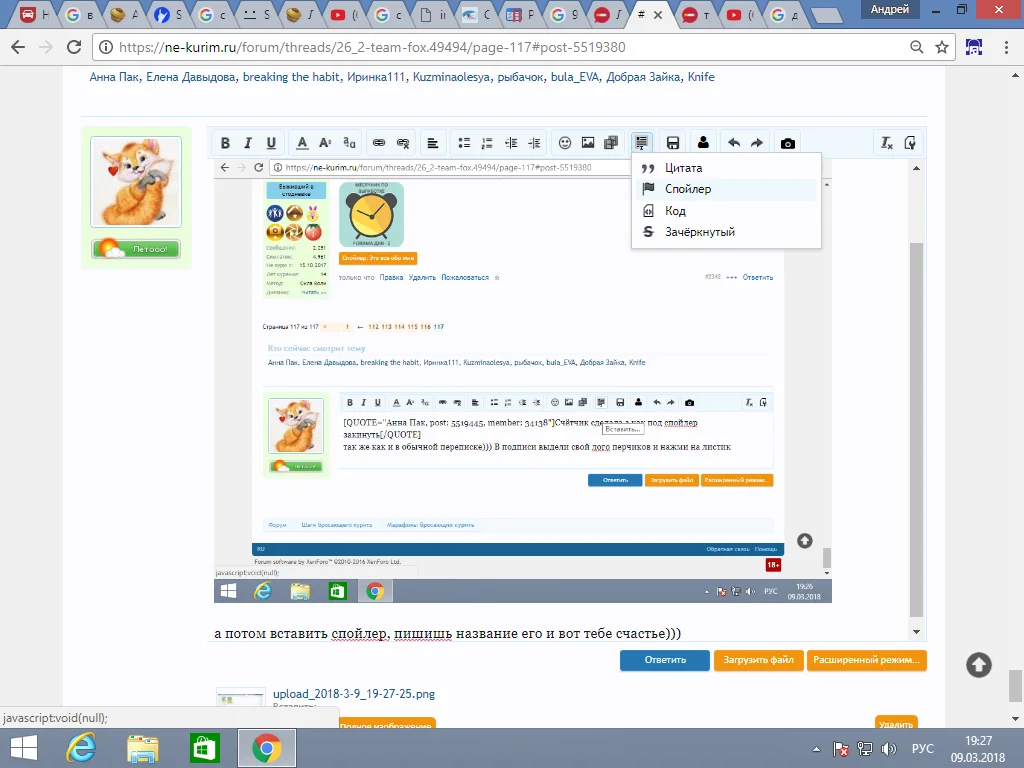This screenshot has width=1024, height=768.
Task: Click the site information icon
Action: [x=105, y=47]
